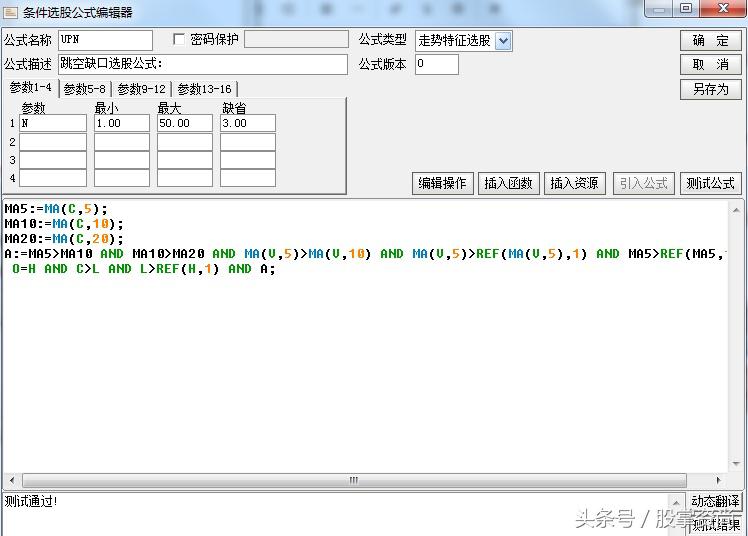
Task: Click parameter 1 minimum value 1.00
Action: pos(122,123)
